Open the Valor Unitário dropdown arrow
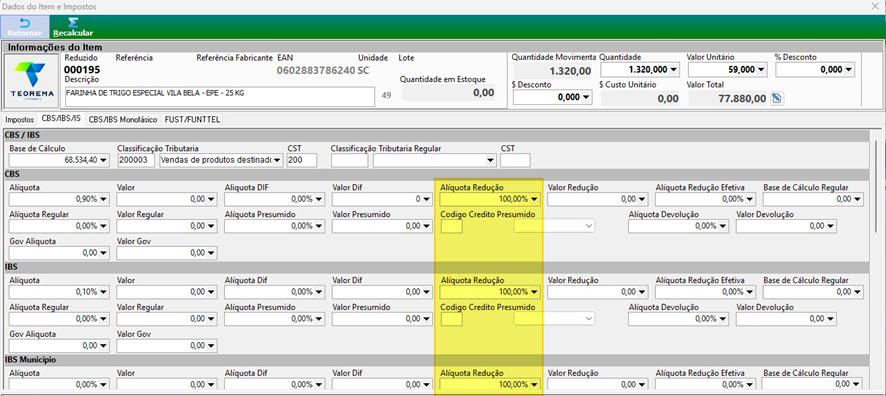Image resolution: width=886 pixels, height=396 pixels. click(x=761, y=69)
